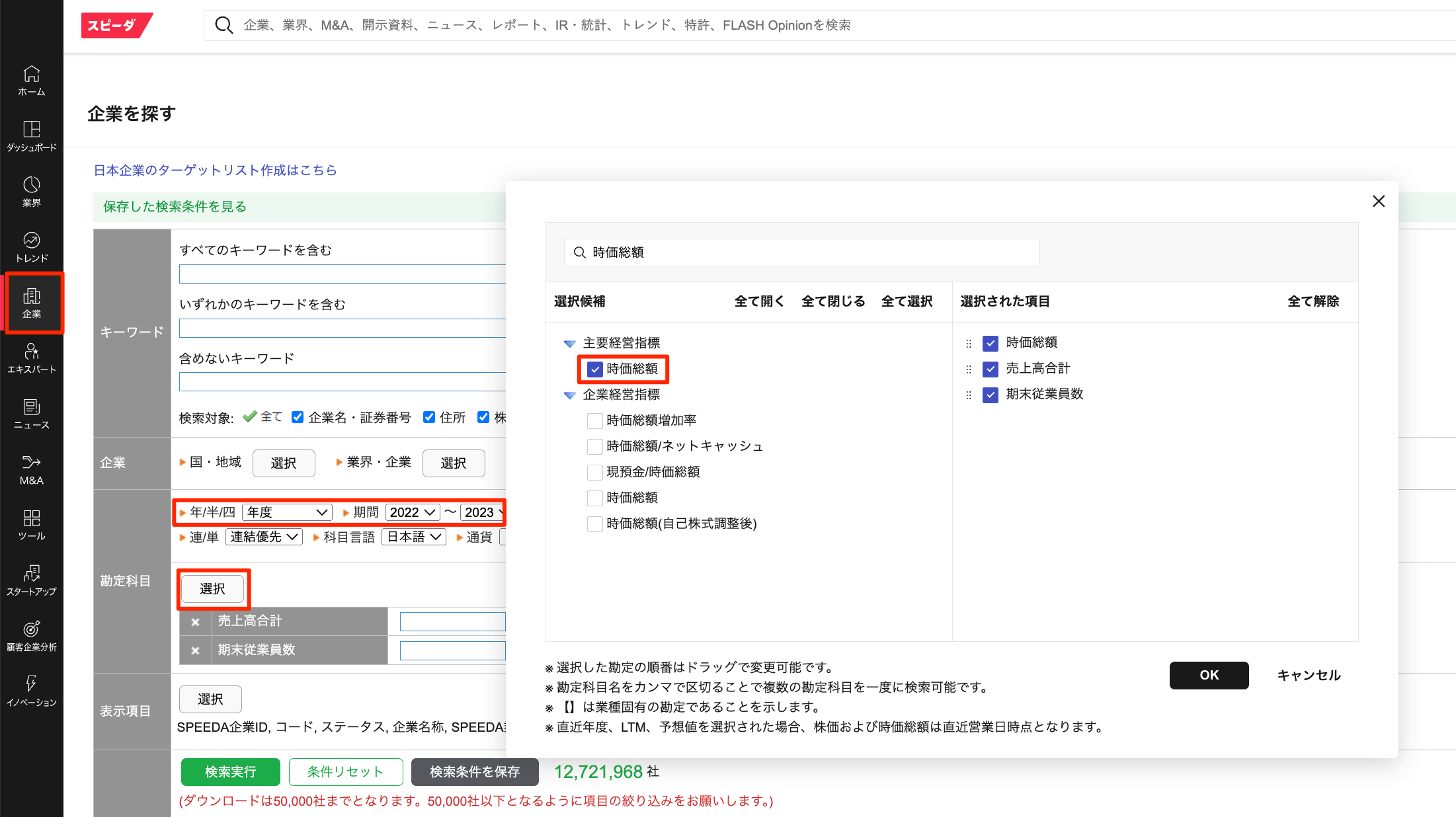The height and width of the screenshot is (817, 1456).
Task: Open the 年度 period type dropdown
Action: [x=287, y=512]
